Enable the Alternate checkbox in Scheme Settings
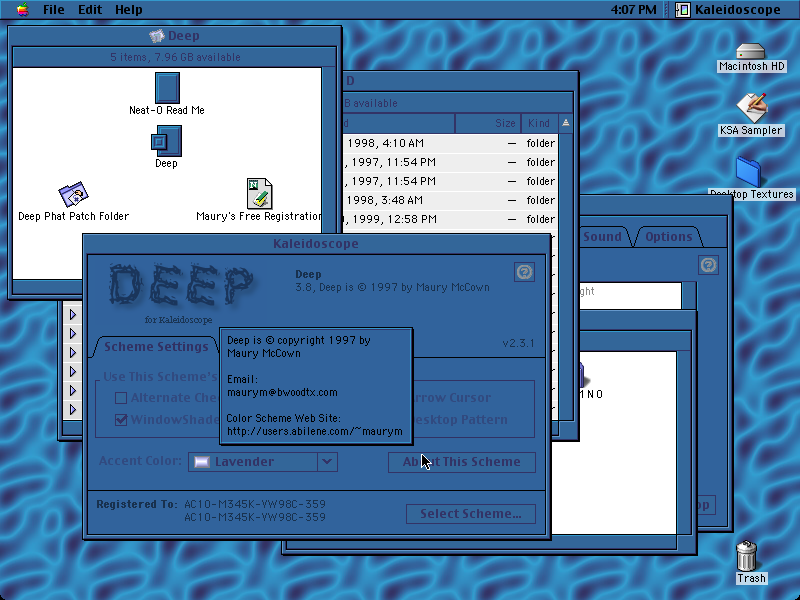This screenshot has height=600, width=800. coord(121,397)
